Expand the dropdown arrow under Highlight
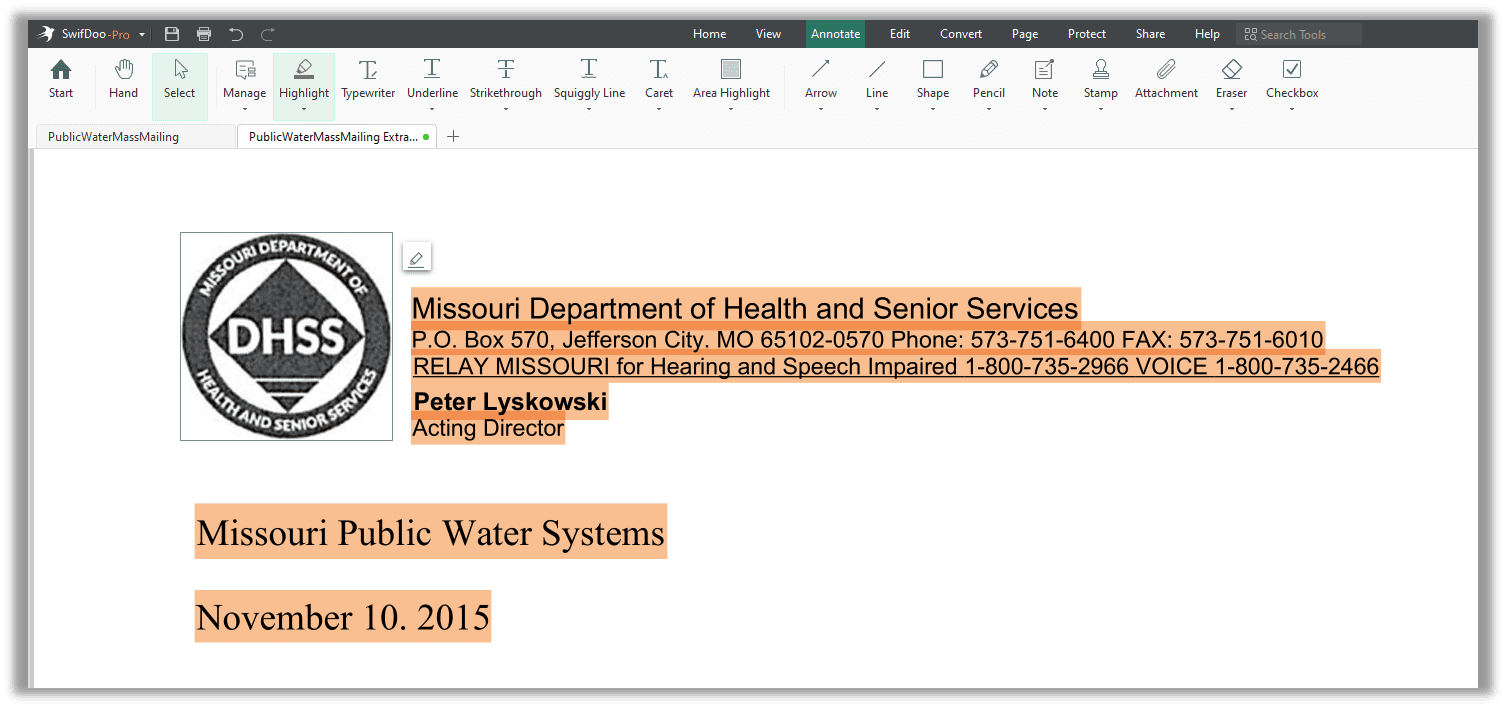The width and height of the screenshot is (1506, 709). tap(304, 109)
